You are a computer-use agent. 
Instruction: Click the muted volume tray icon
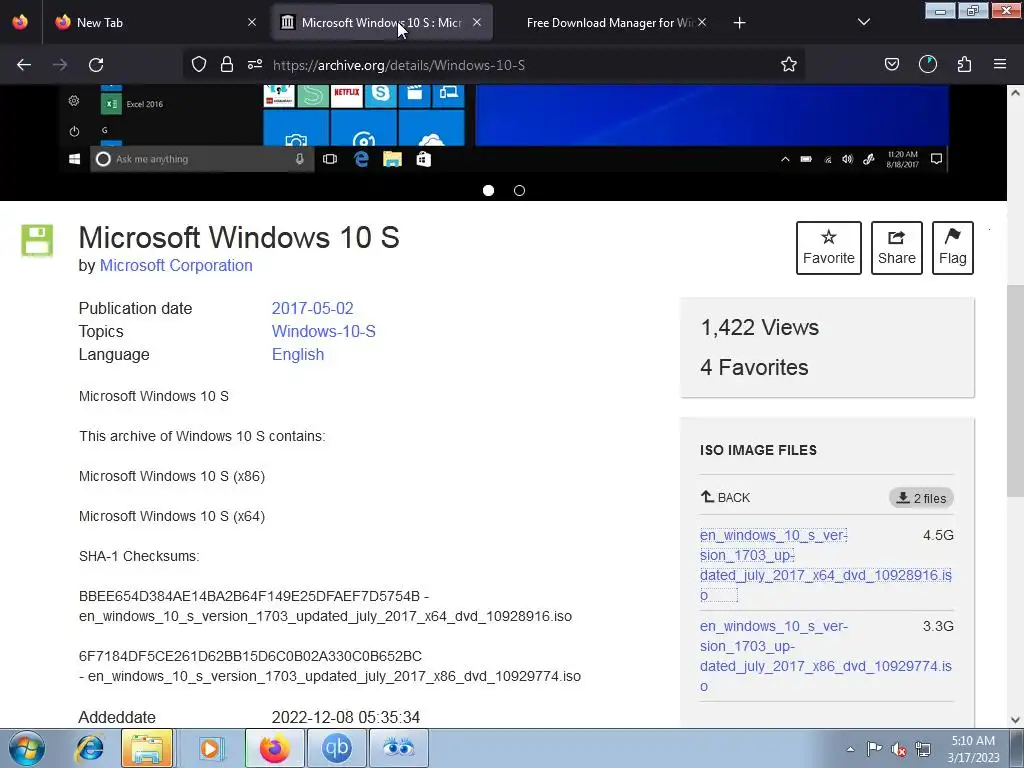899,750
